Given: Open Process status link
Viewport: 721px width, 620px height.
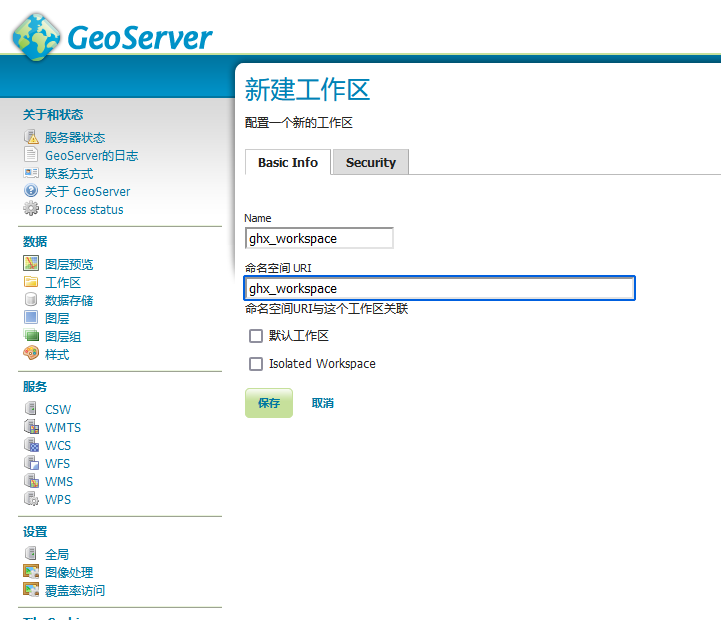Looking at the screenshot, I should (x=84, y=209).
